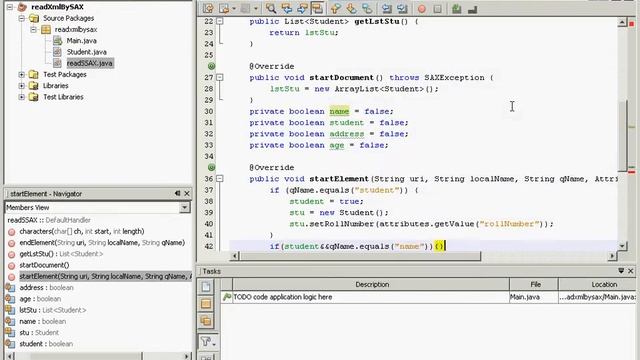Select endElement method in Navigator
This screenshot has width=640, height=360.
(102, 243)
